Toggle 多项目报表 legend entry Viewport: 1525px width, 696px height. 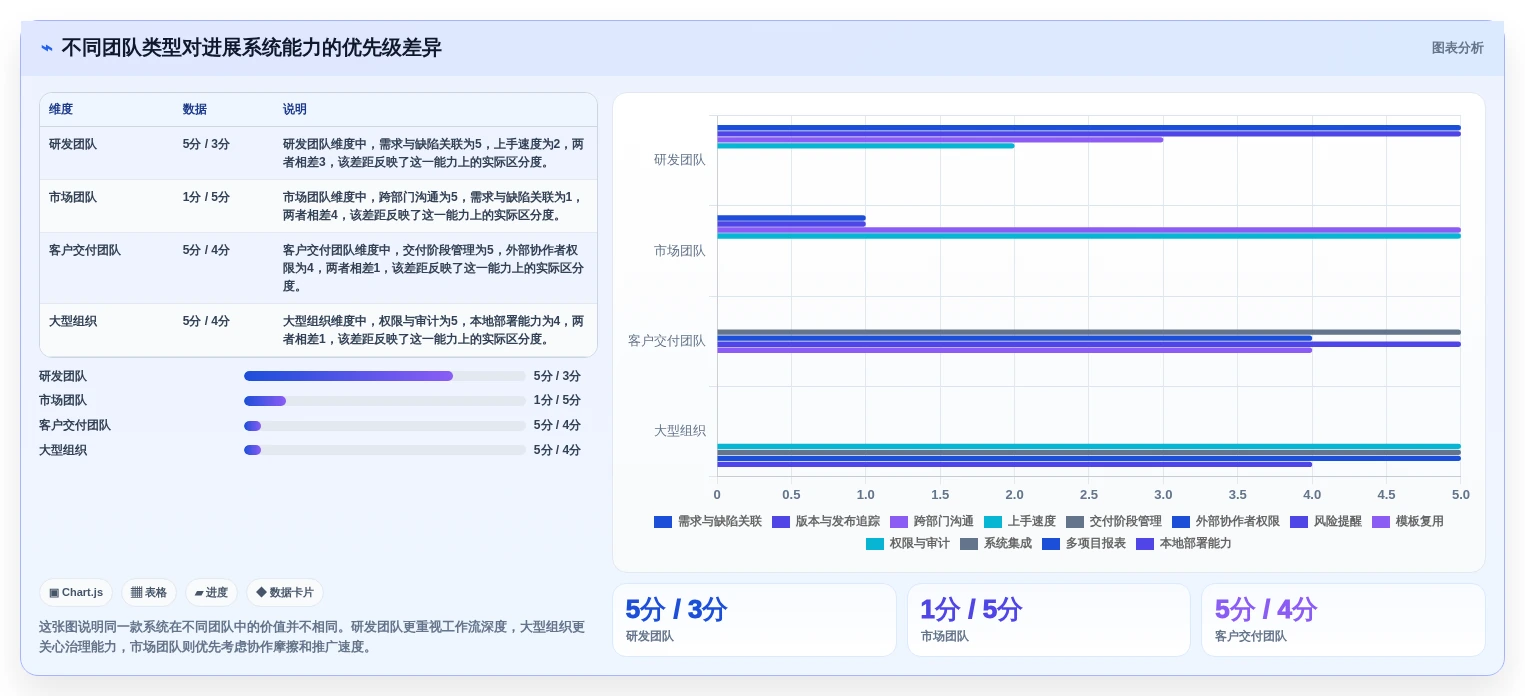1083,543
